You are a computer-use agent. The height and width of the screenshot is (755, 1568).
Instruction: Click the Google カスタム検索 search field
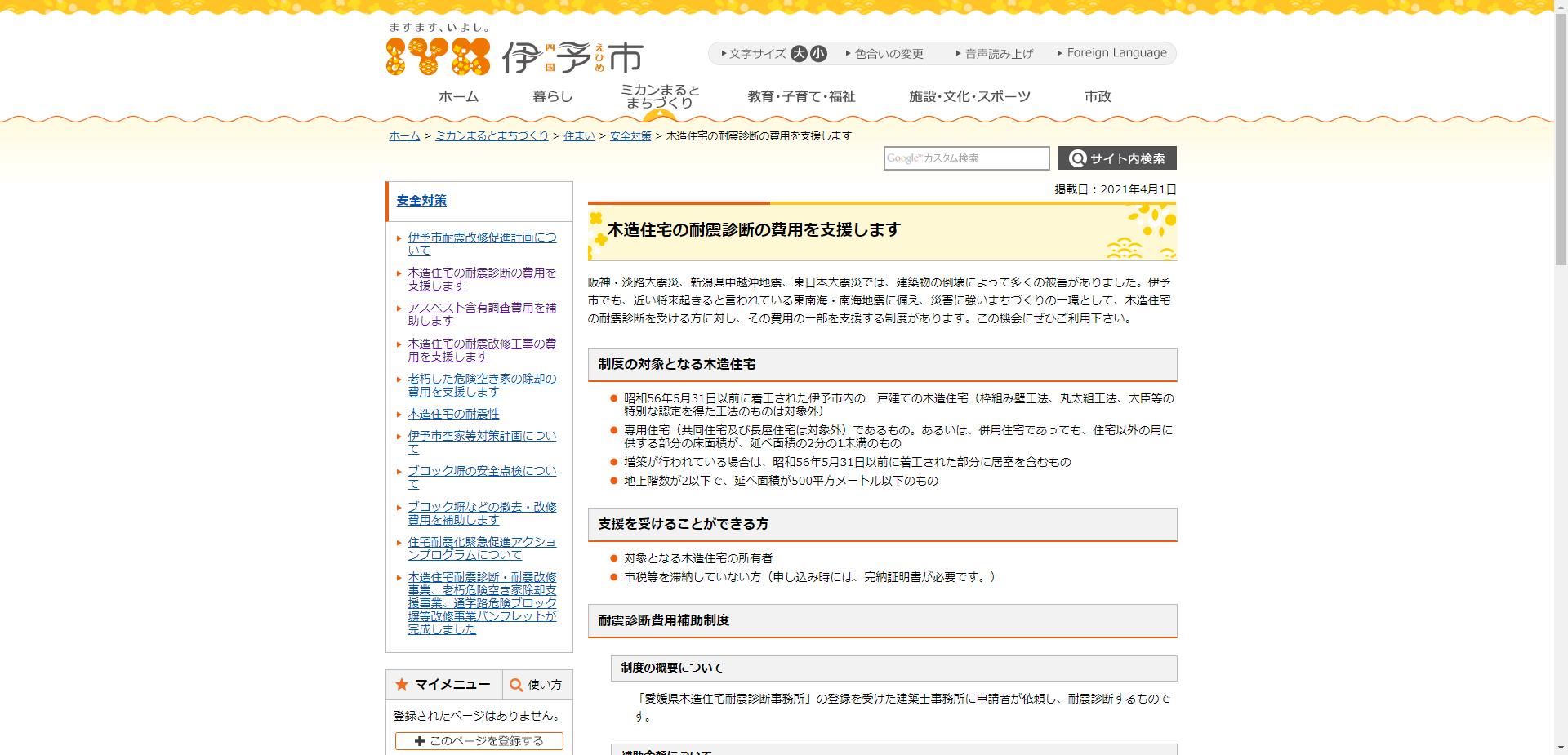coord(966,158)
